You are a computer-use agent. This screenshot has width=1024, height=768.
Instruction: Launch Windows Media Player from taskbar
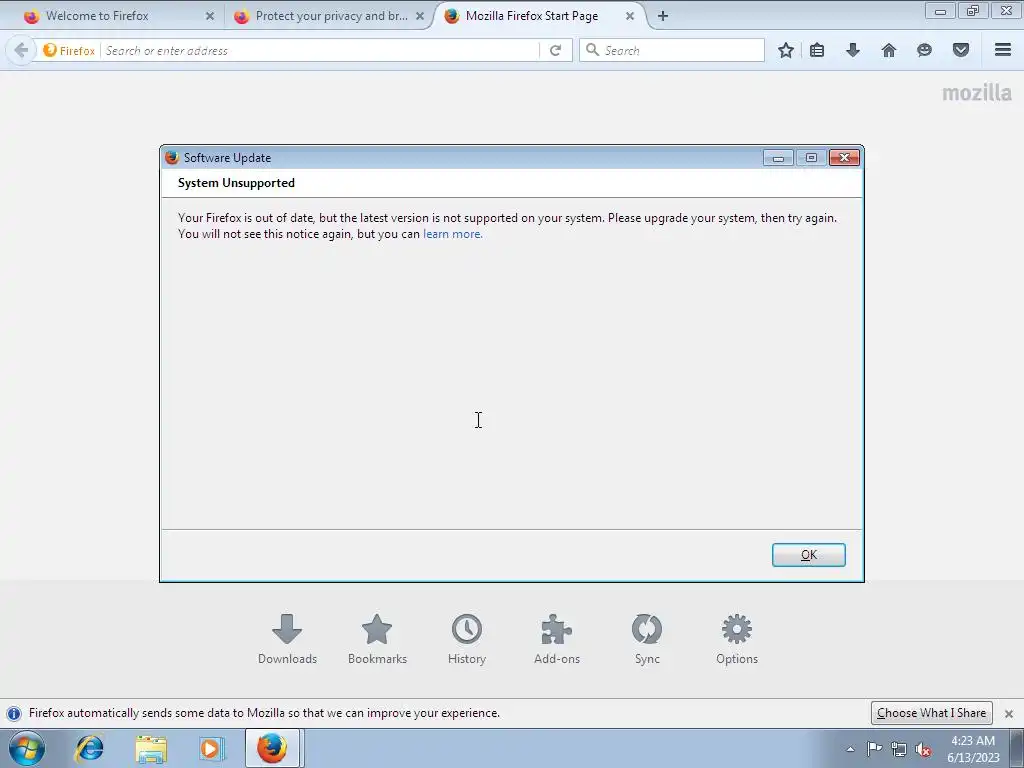(x=211, y=748)
